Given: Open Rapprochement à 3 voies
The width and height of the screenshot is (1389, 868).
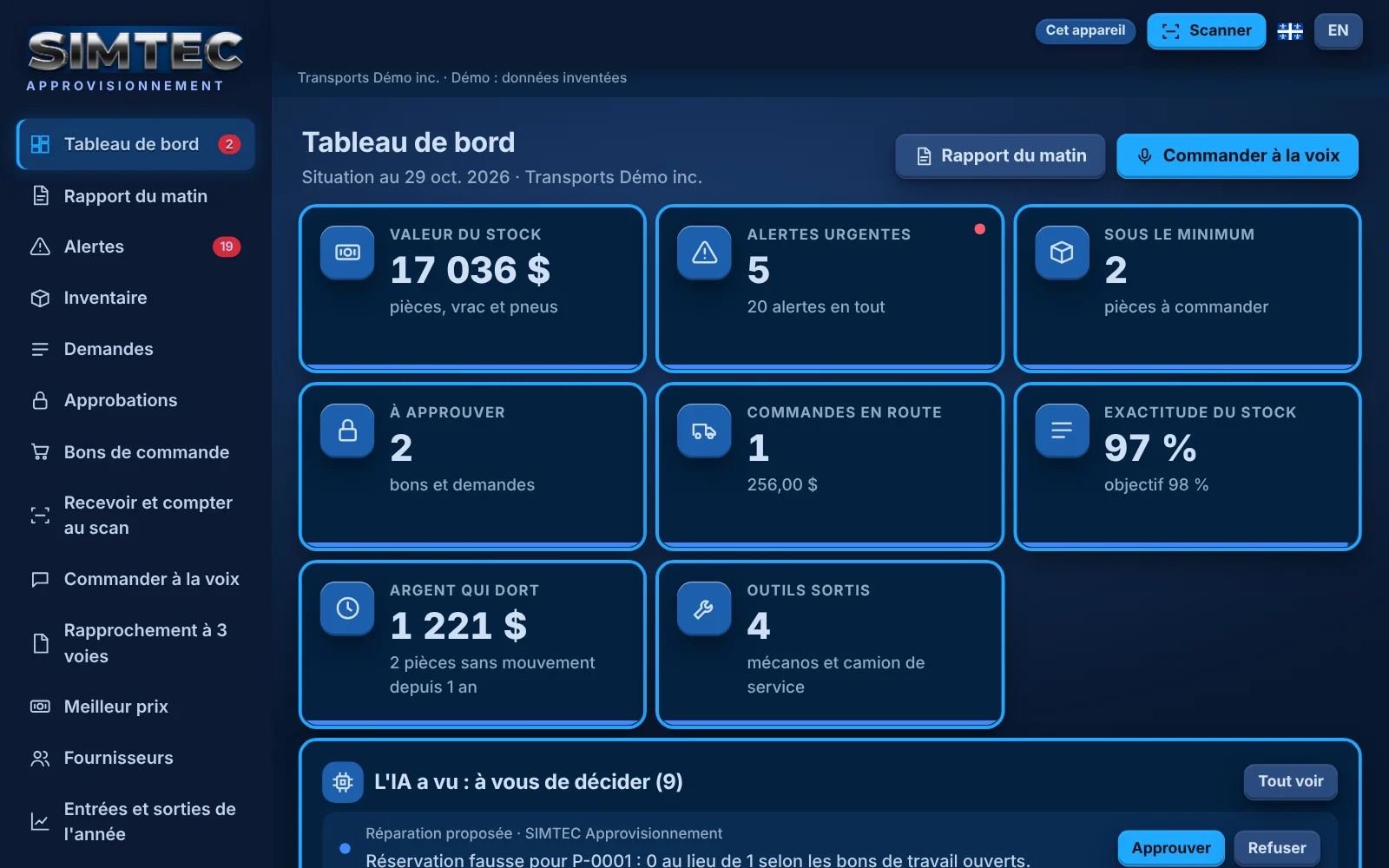Looking at the screenshot, I should [x=135, y=643].
